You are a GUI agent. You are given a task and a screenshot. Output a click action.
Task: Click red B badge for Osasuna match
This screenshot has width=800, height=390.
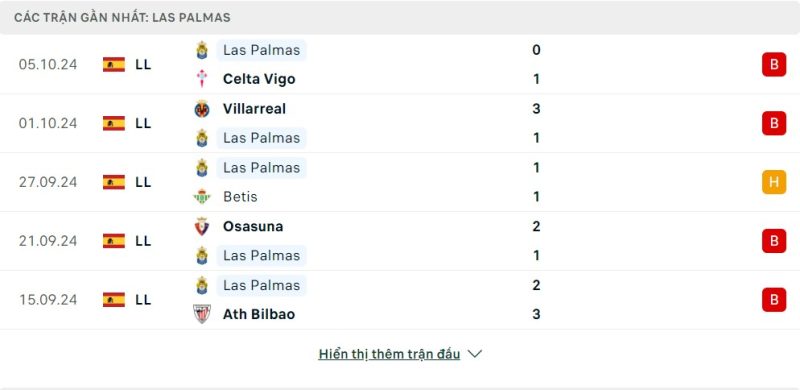774,241
